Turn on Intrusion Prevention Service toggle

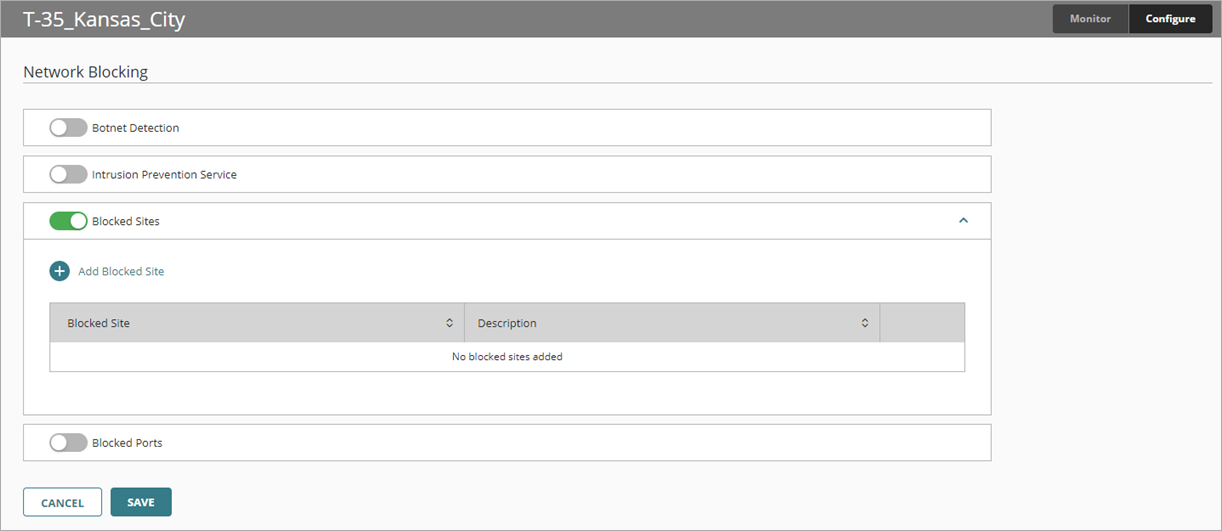click(68, 174)
